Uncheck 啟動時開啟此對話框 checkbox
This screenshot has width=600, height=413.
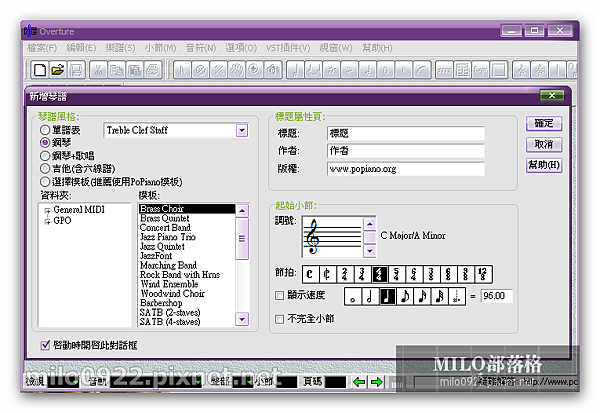tap(45, 345)
